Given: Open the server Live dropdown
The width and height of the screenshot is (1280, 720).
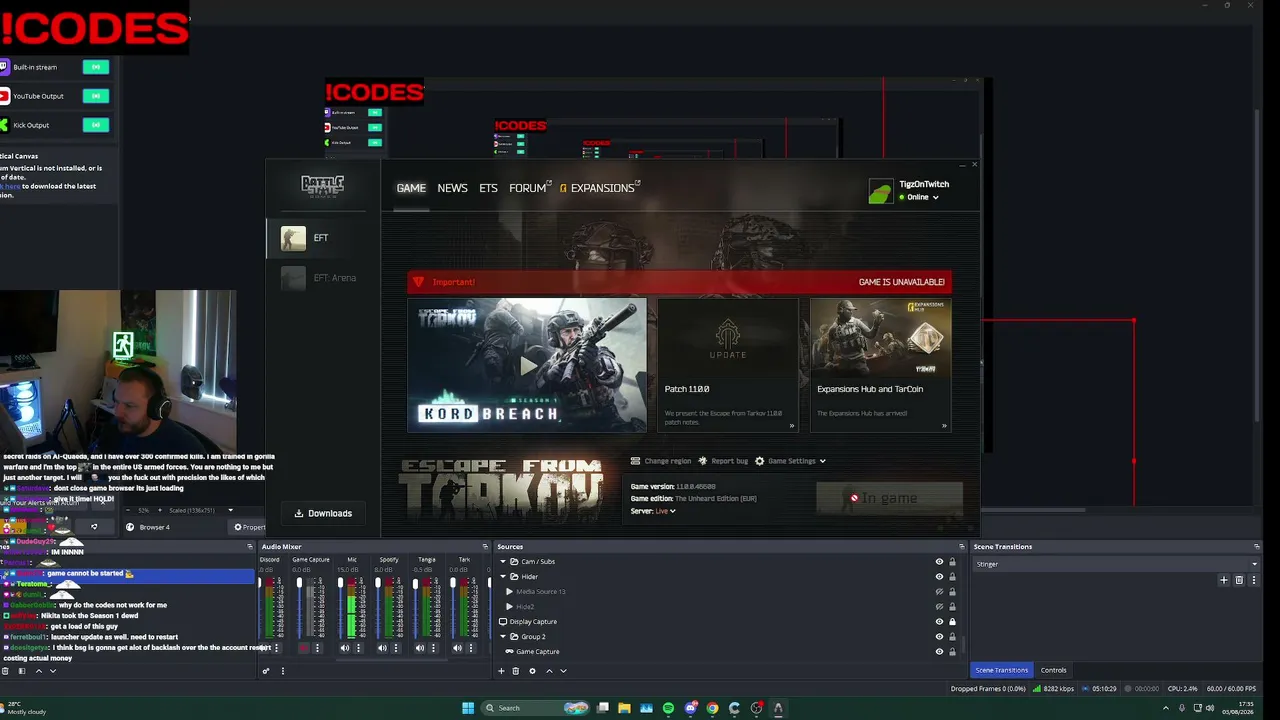Looking at the screenshot, I should click(x=665, y=511).
